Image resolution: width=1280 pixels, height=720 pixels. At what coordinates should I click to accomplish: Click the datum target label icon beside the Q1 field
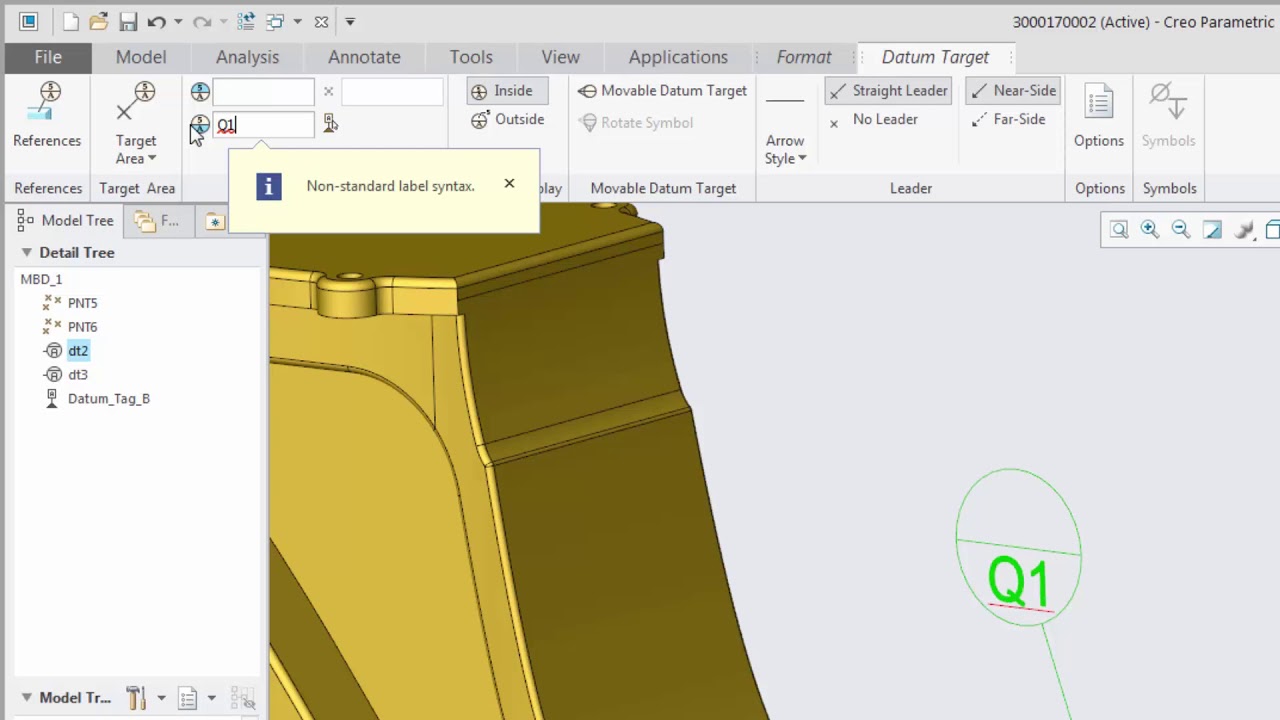(x=200, y=125)
